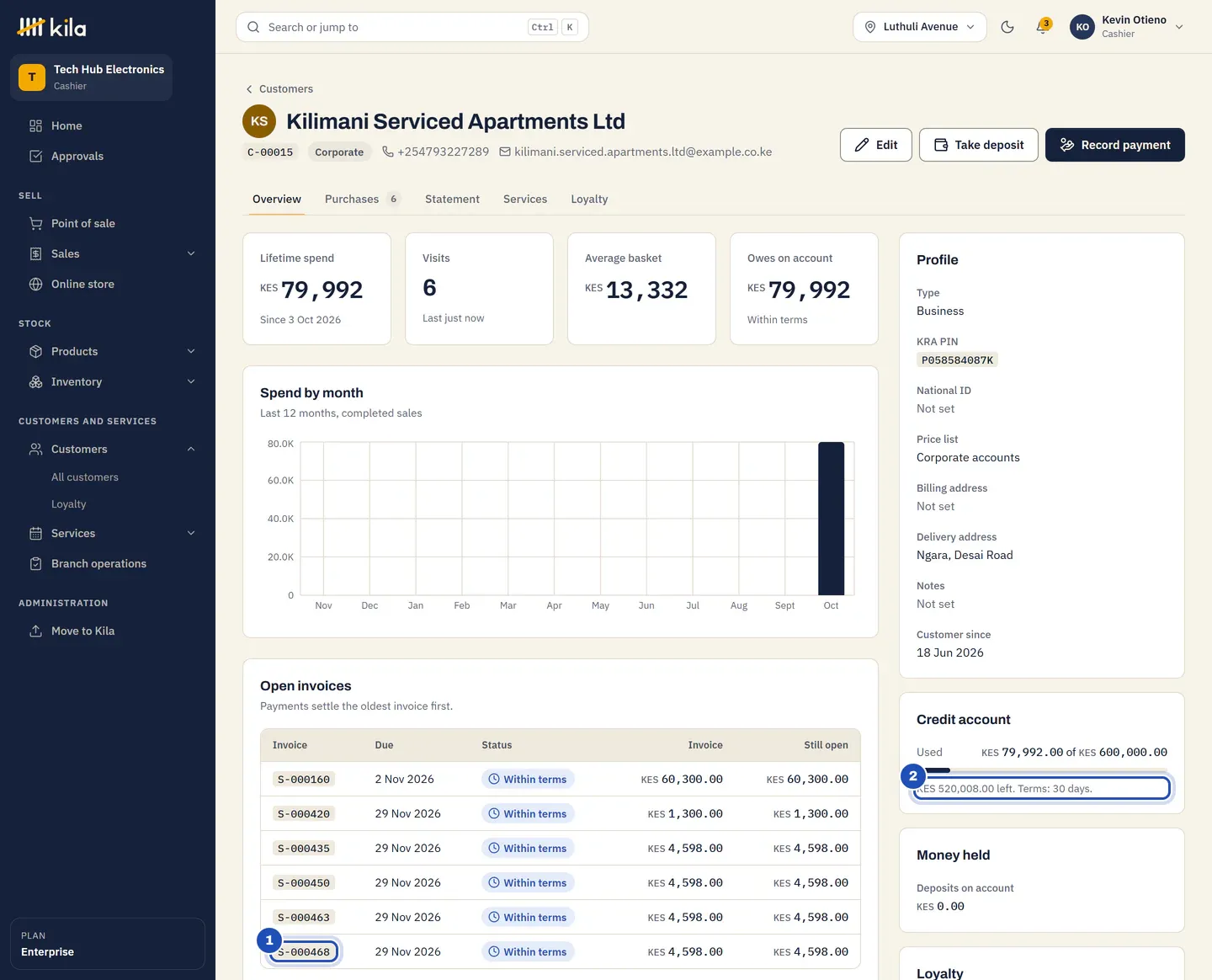Click the KO user avatar

click(1082, 27)
